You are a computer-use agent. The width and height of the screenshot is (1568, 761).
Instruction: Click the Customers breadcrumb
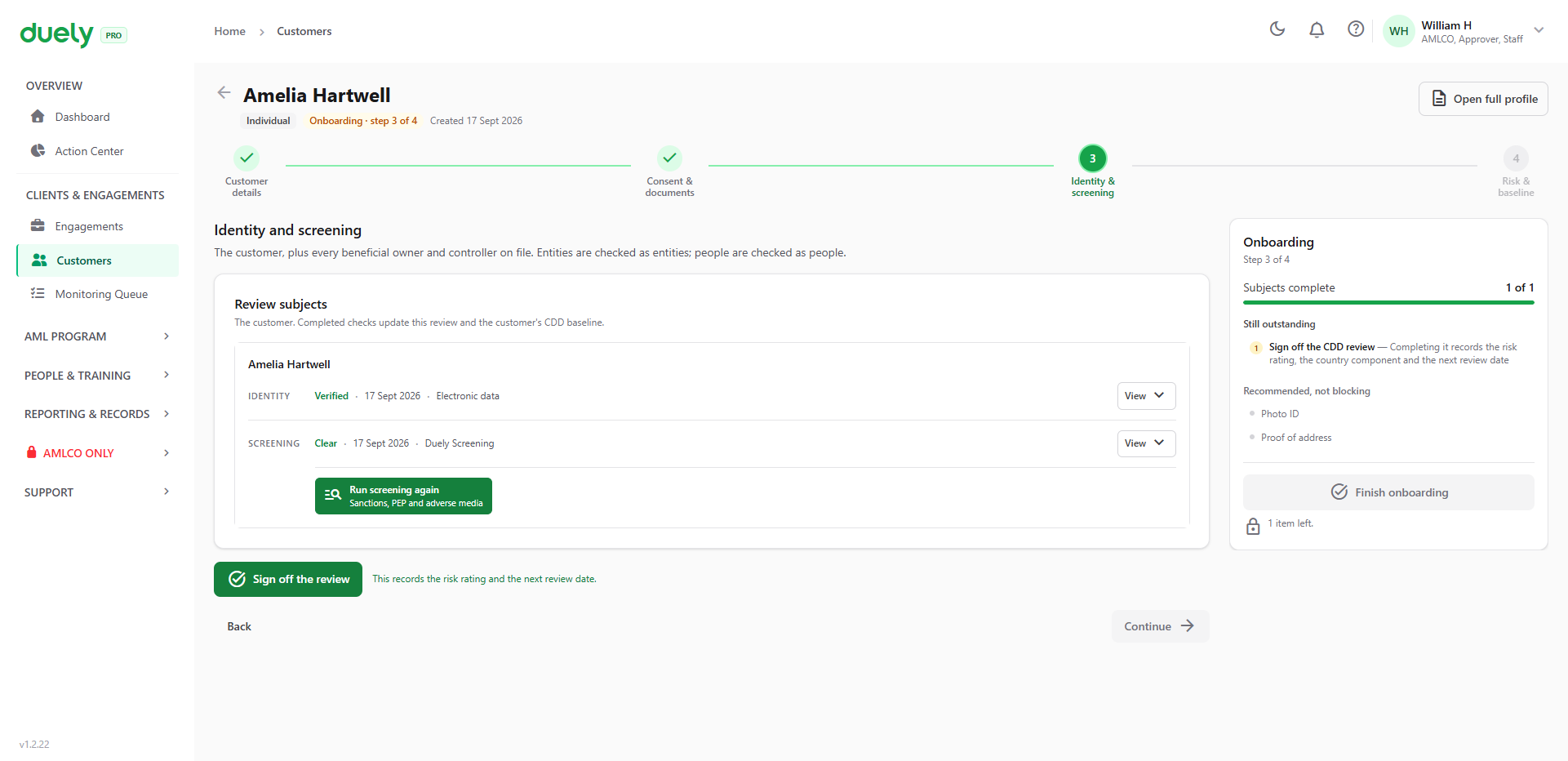coord(304,31)
